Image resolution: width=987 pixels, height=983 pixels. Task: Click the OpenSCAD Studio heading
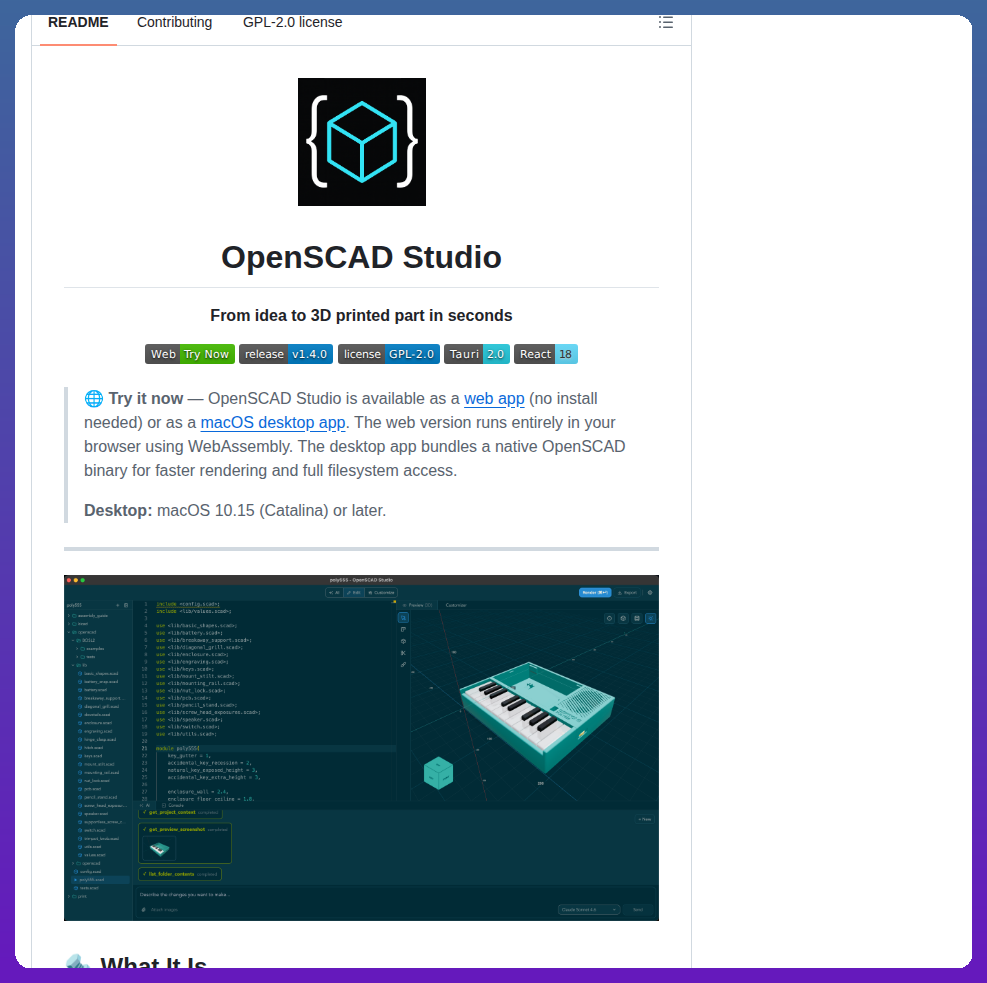pos(361,257)
